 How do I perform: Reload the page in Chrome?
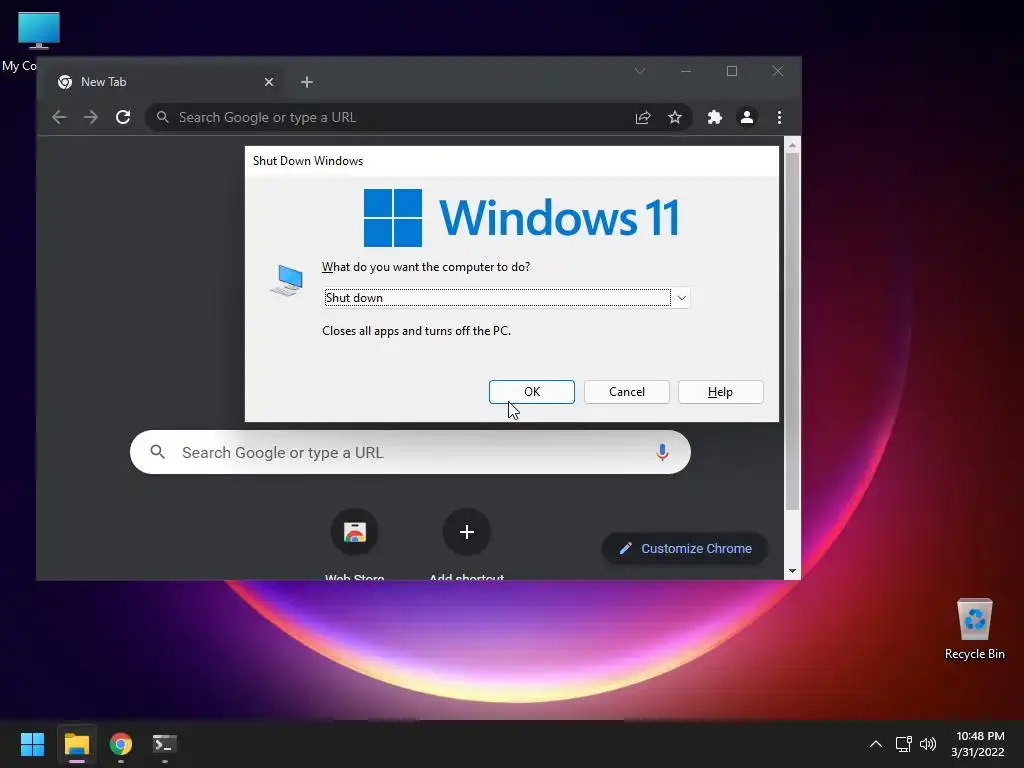pos(123,117)
